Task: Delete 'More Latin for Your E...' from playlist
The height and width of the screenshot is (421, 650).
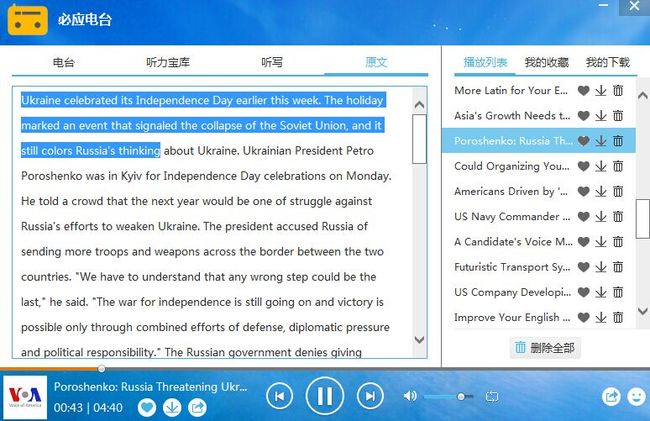Action: click(618, 90)
